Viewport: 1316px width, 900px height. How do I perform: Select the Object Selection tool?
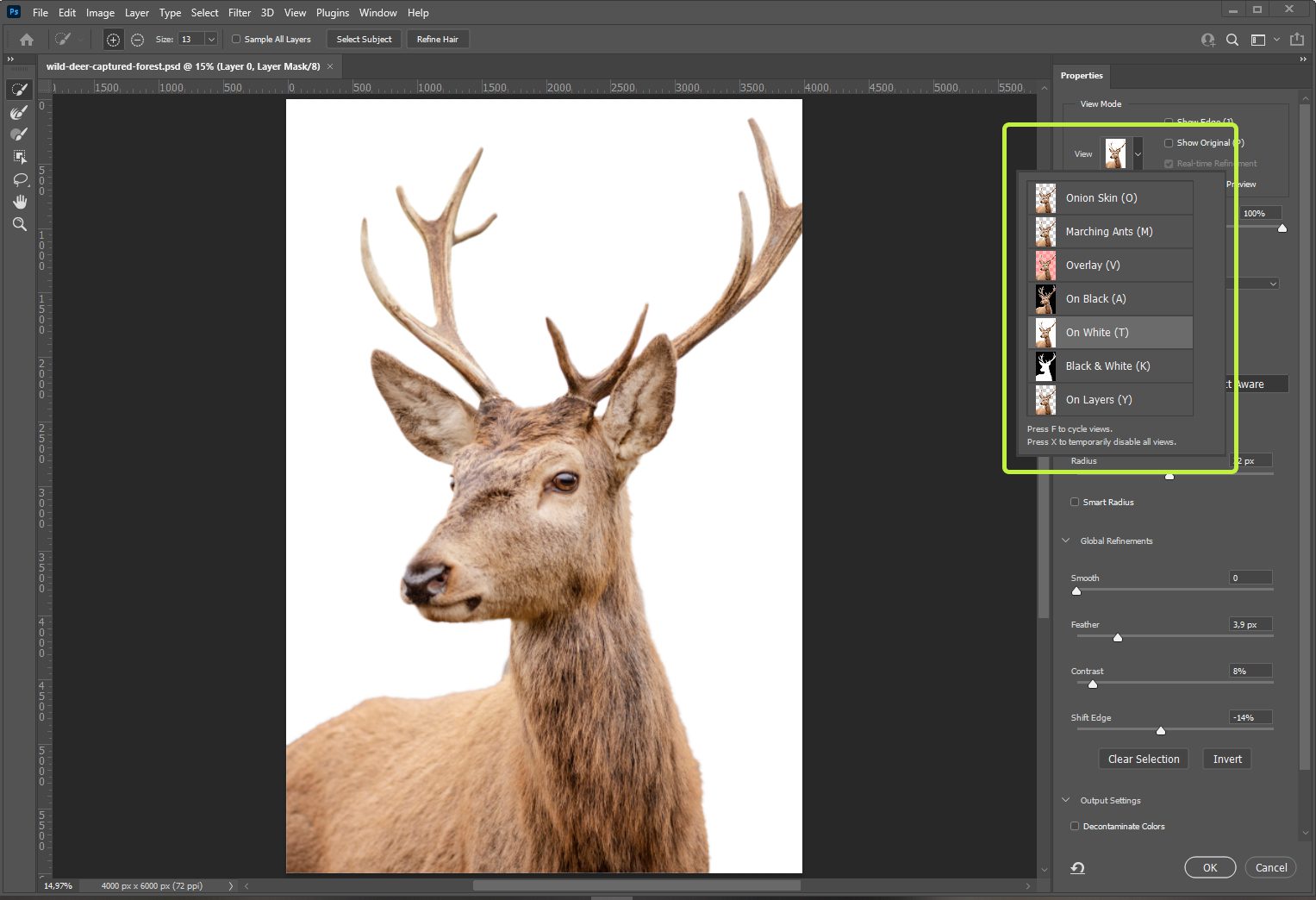coord(19,157)
